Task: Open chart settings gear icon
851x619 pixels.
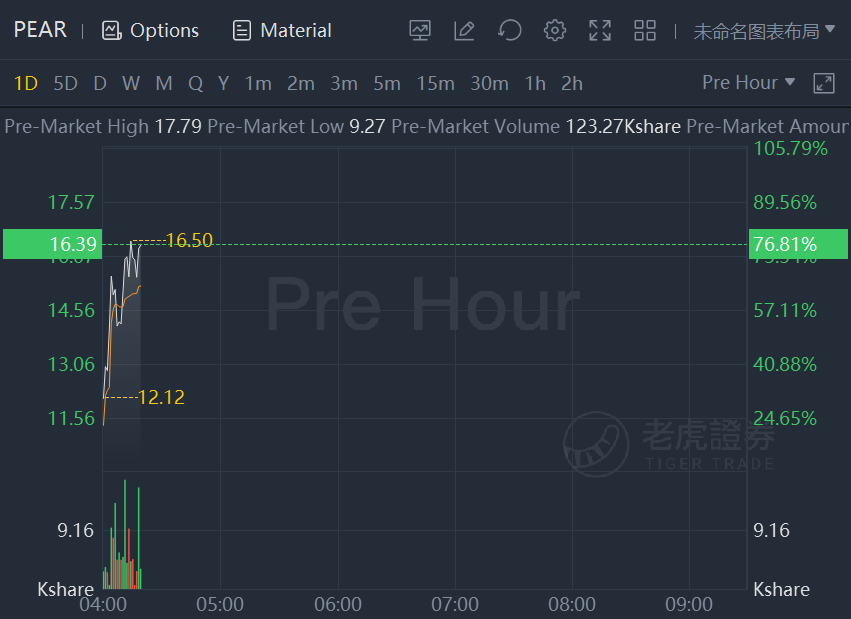Action: pyautogui.click(x=555, y=30)
